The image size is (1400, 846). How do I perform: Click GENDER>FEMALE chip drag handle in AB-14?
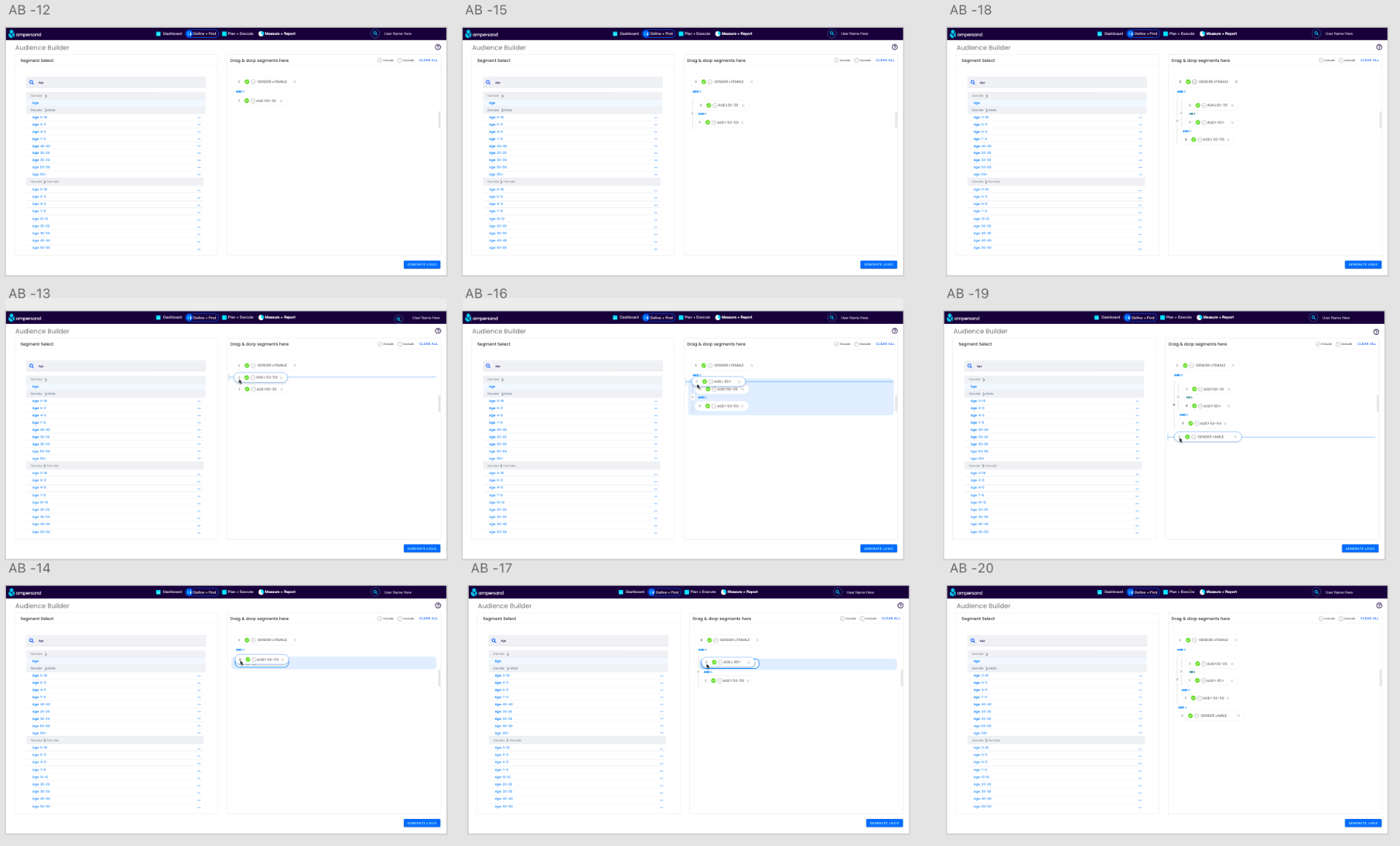click(x=238, y=640)
